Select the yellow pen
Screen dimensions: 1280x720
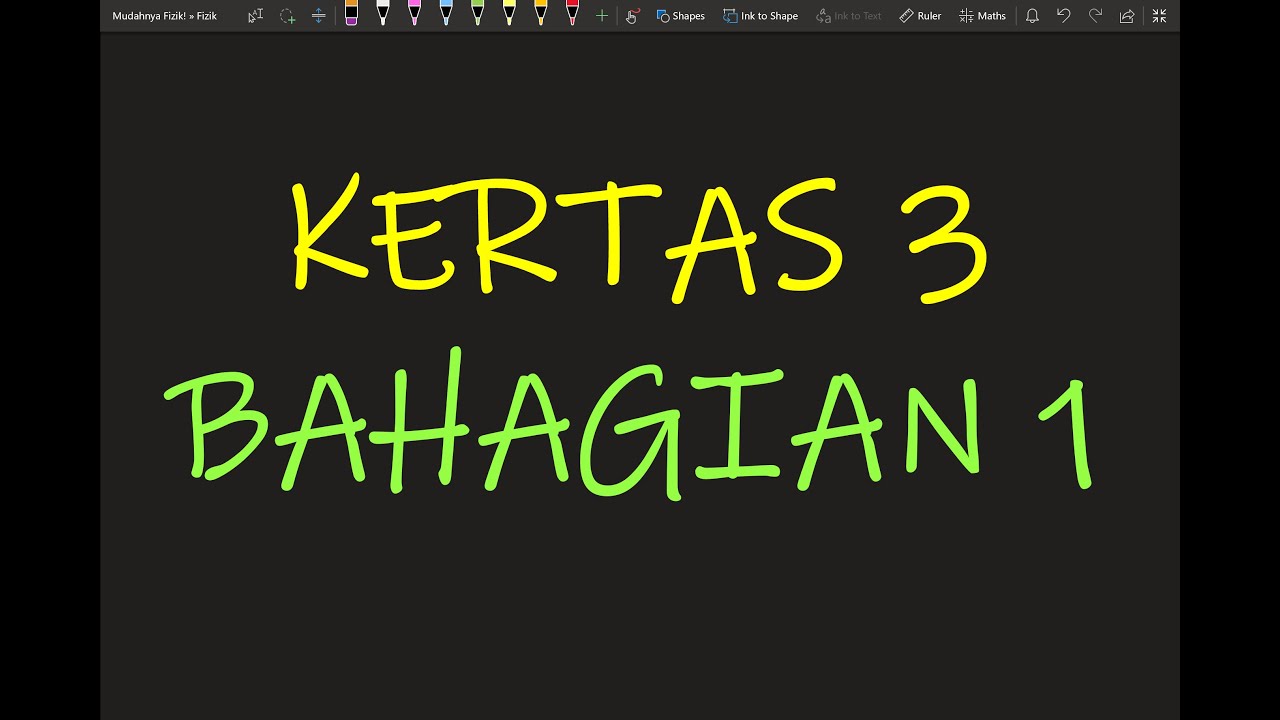pyautogui.click(x=509, y=14)
